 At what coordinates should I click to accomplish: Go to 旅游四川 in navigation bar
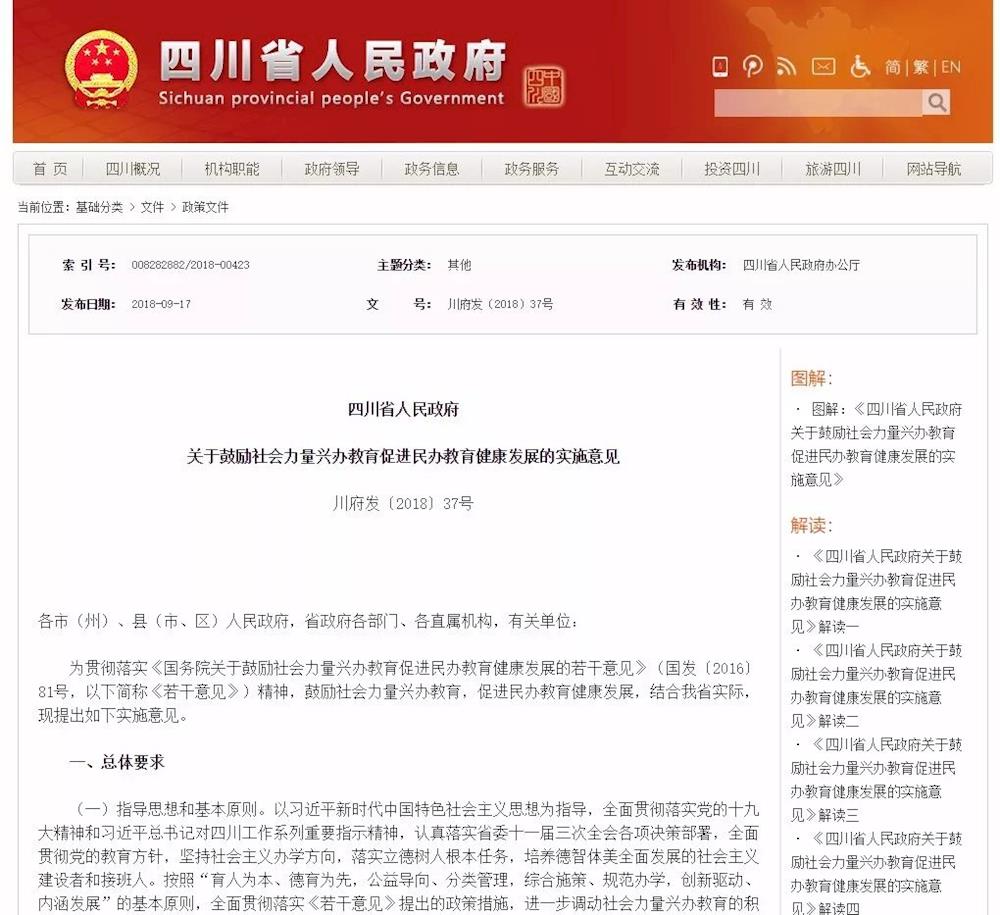coord(833,169)
